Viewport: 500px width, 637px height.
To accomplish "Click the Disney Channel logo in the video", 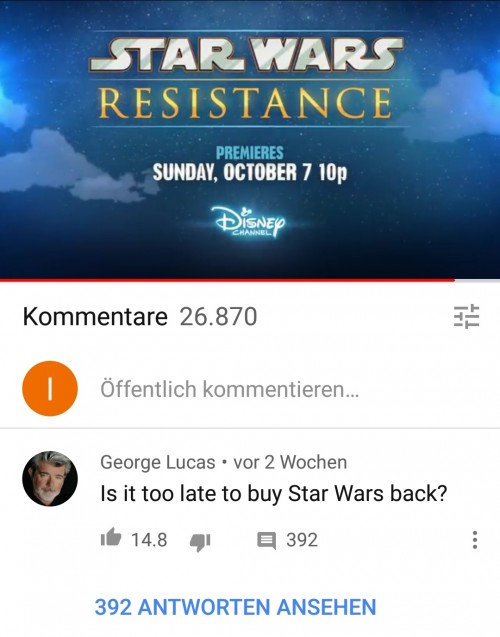I will click(248, 222).
